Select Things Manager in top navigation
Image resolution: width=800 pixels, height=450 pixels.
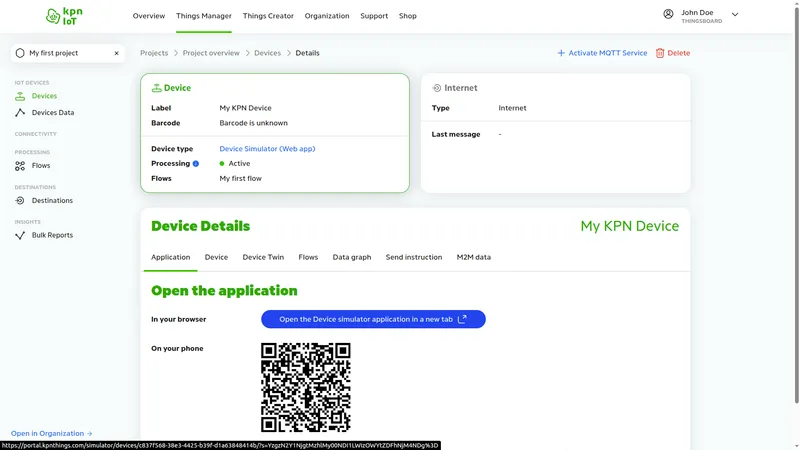(204, 16)
